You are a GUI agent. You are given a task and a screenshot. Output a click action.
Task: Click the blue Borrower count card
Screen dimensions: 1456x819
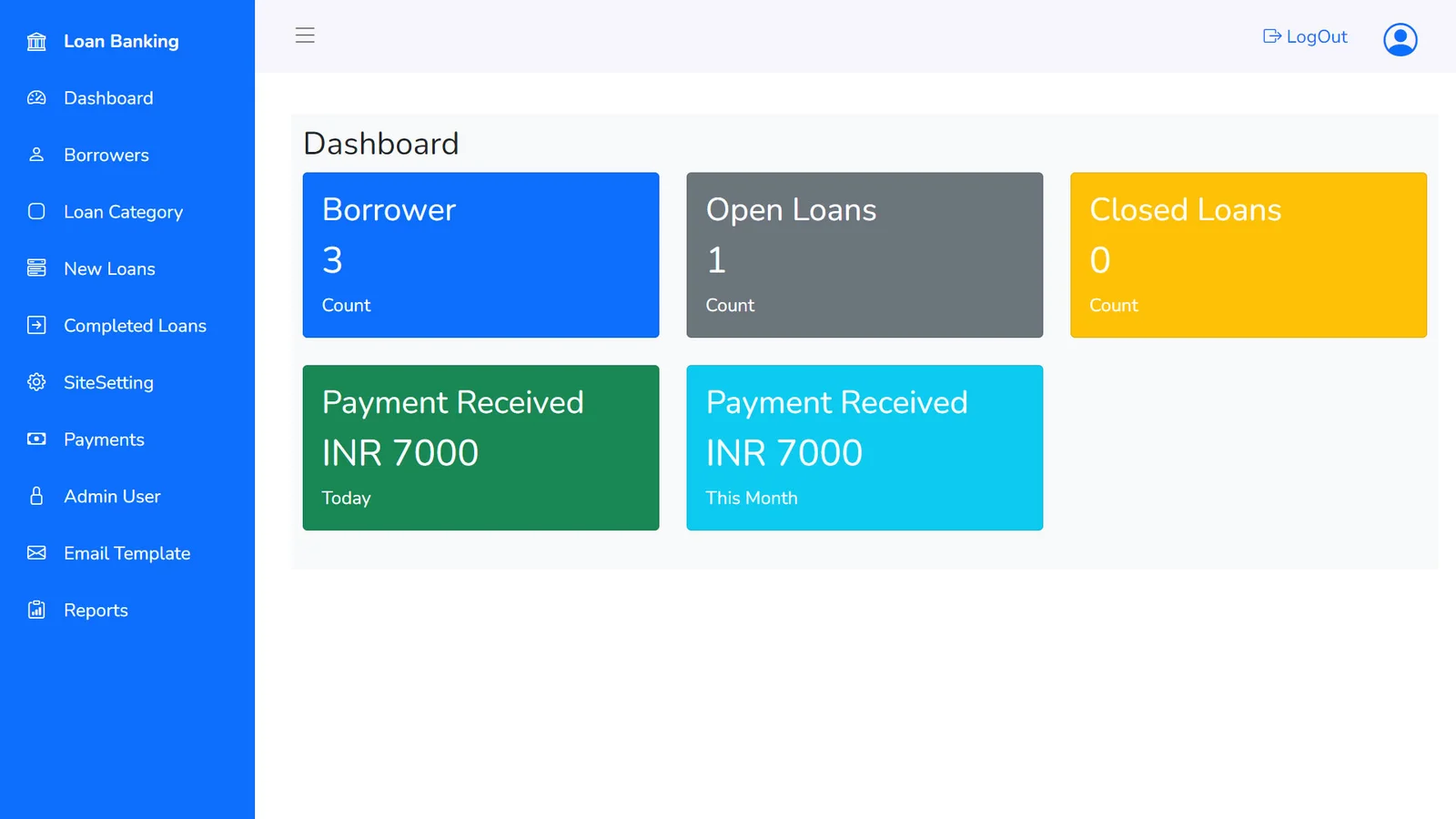coord(480,255)
